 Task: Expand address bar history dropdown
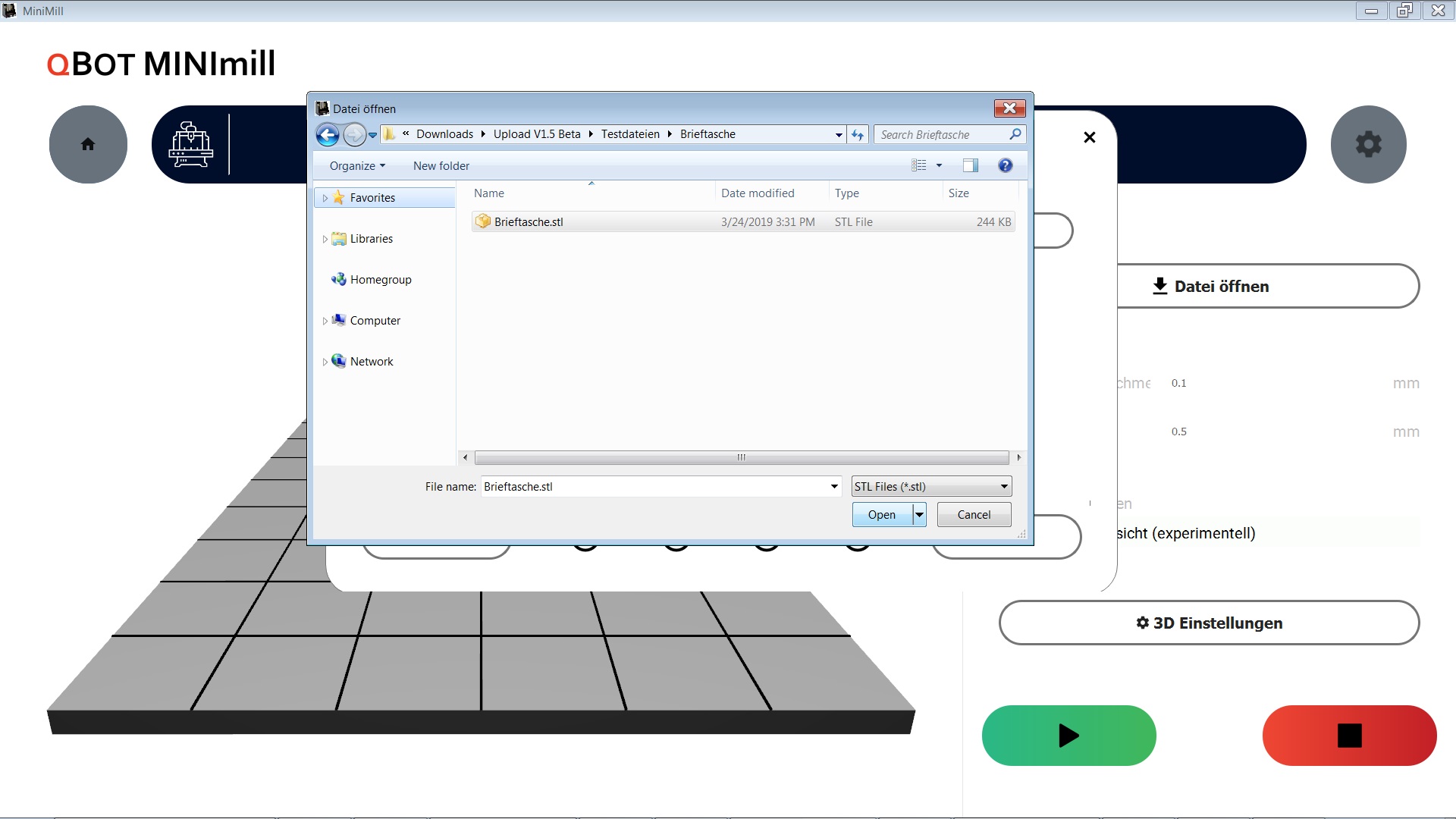click(x=838, y=135)
